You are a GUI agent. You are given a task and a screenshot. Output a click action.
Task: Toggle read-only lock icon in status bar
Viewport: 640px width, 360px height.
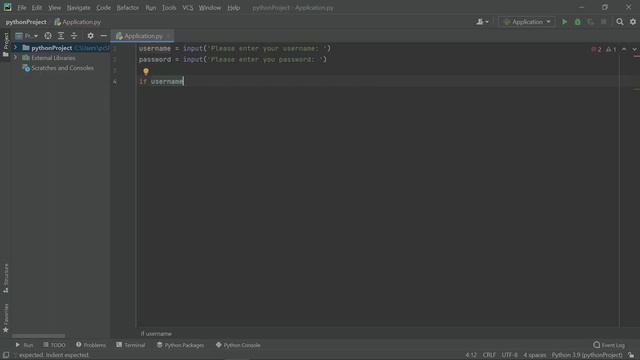[x=631, y=355]
